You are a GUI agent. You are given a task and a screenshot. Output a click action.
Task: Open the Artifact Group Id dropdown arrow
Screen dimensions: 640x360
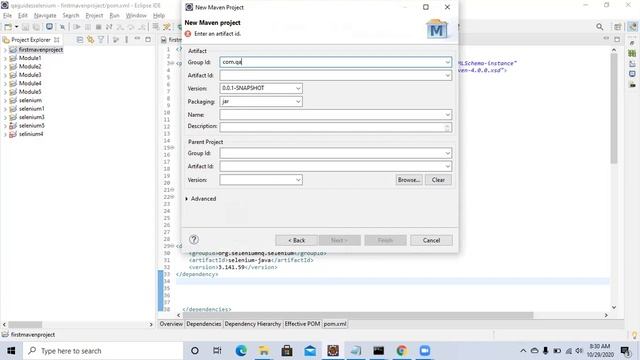click(x=447, y=62)
